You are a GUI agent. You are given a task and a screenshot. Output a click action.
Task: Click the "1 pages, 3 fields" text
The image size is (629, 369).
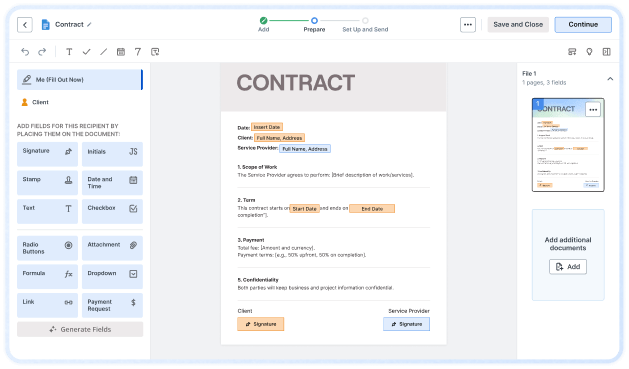(x=544, y=83)
